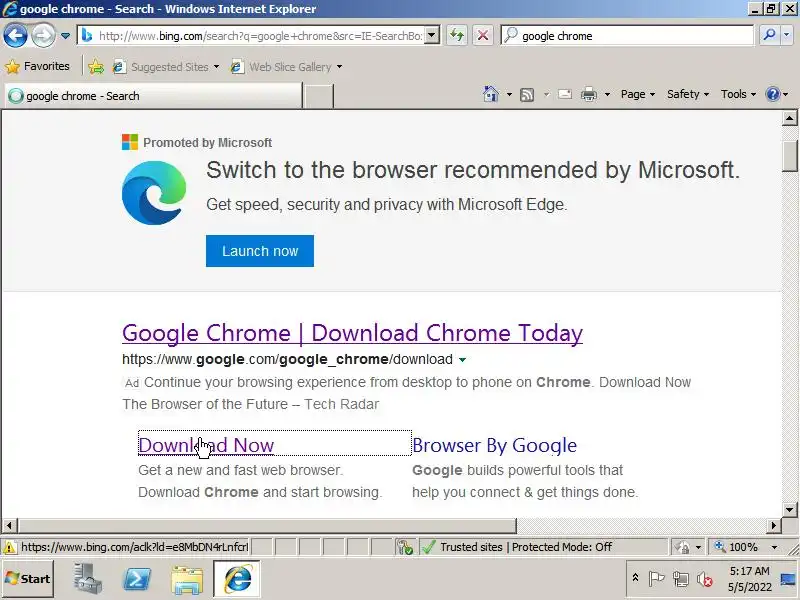Image resolution: width=800 pixels, height=600 pixels.
Task: Click the vertical scrollbar up arrow
Action: tap(789, 118)
